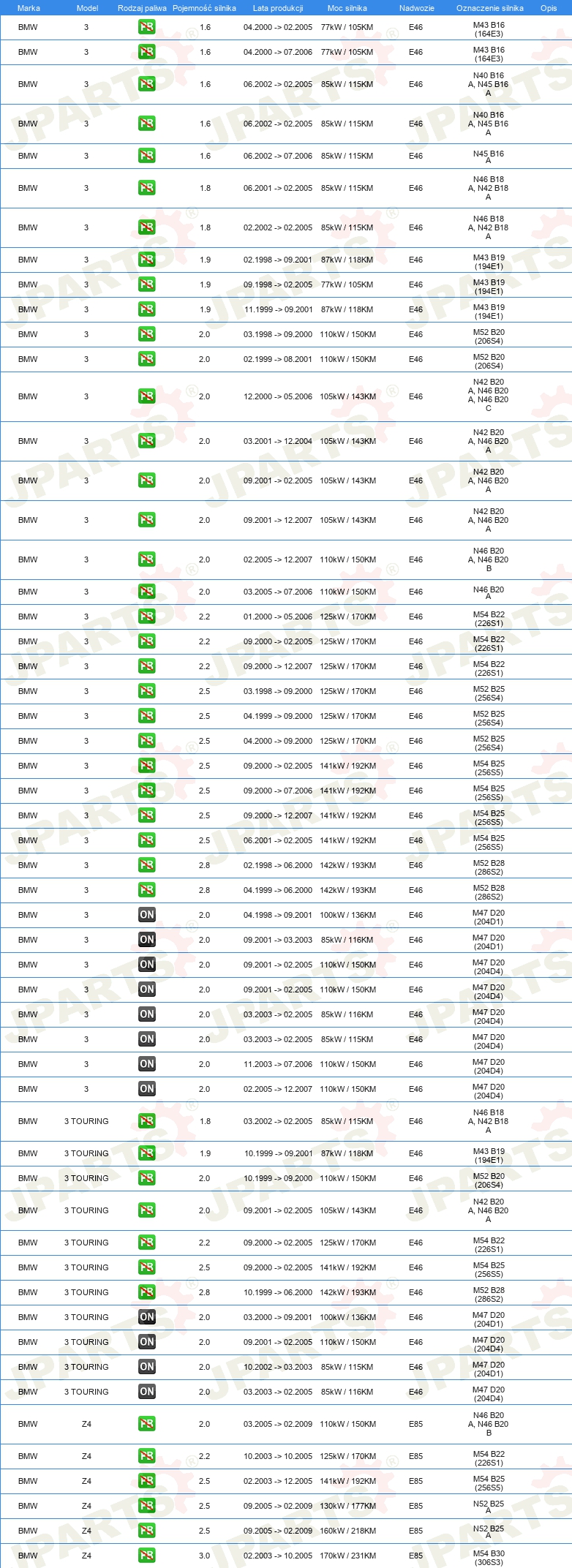Click ON diesel icon in row 09.2001 -> 03.2003
The image size is (572, 1568).
(x=146, y=940)
